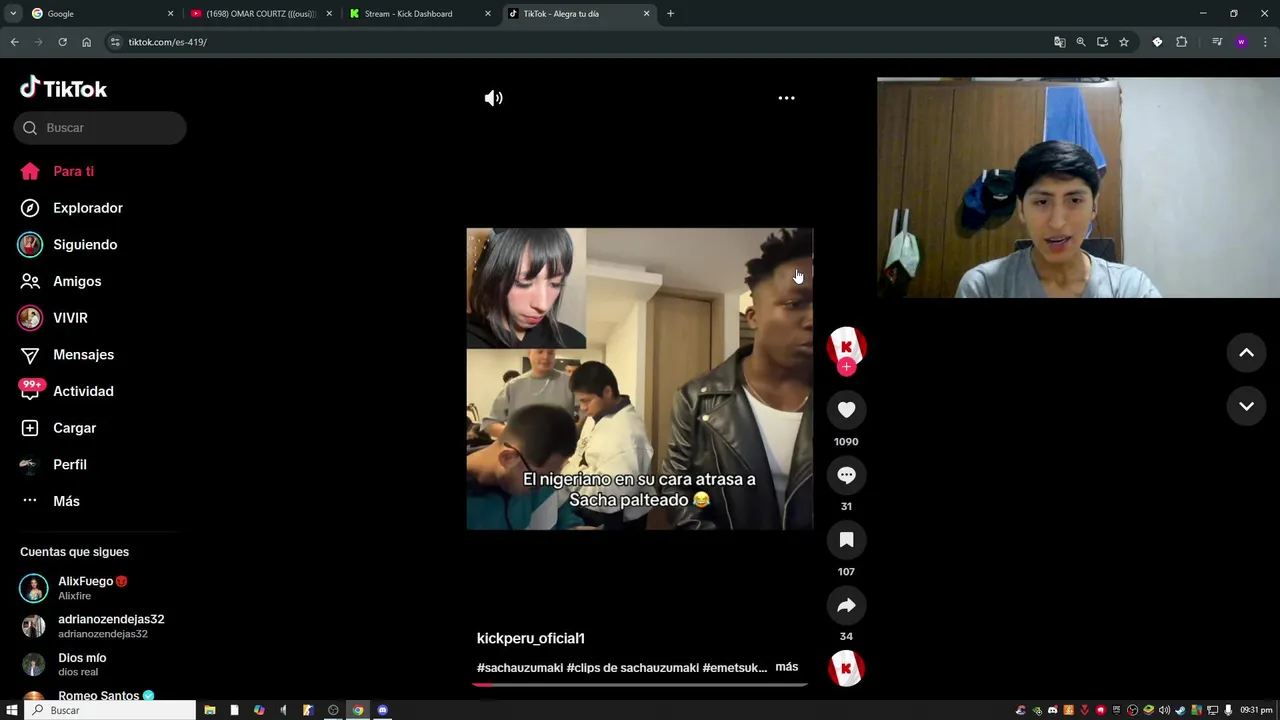
Task: Like the video with the heart icon
Action: [x=846, y=410]
